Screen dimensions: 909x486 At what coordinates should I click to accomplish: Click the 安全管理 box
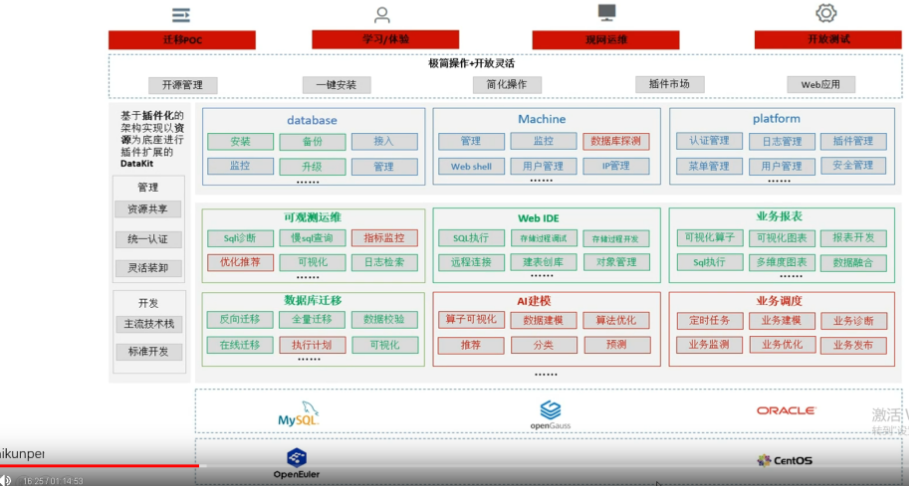[x=853, y=166]
